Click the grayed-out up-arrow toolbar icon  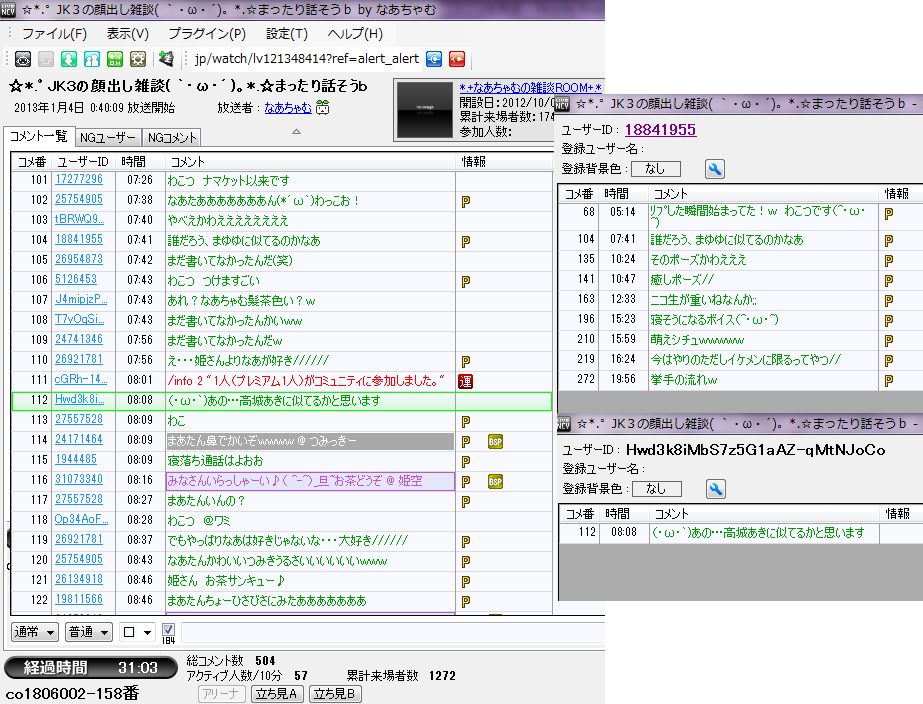(46, 59)
